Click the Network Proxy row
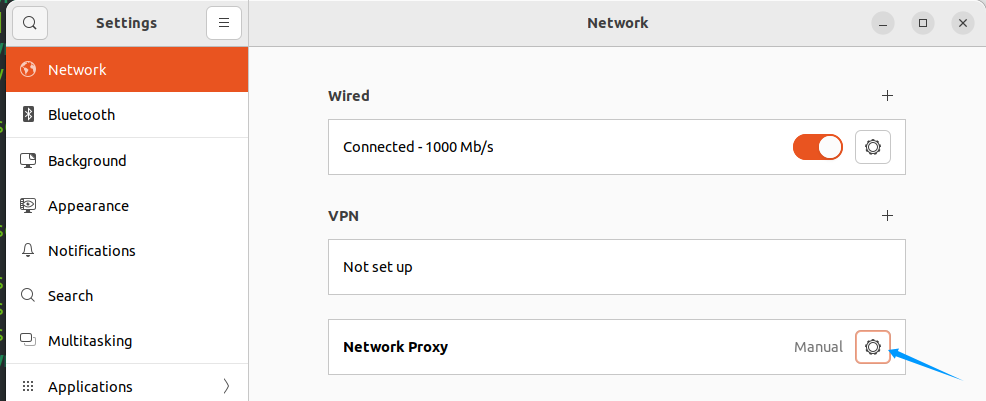The image size is (986, 401). click(x=617, y=347)
